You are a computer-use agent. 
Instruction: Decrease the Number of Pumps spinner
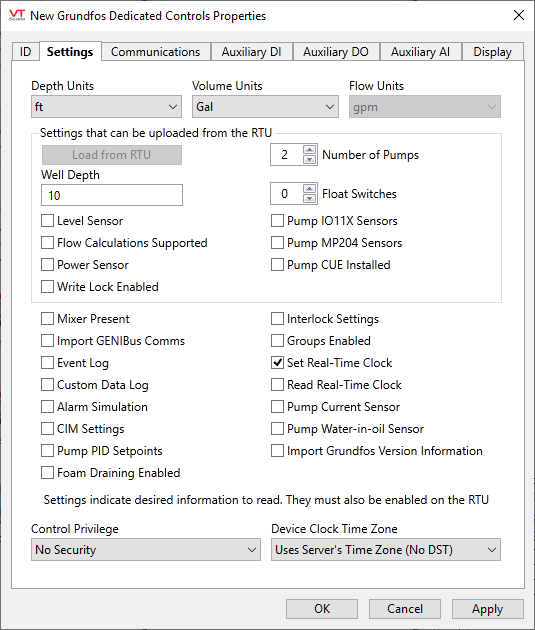pos(309,160)
